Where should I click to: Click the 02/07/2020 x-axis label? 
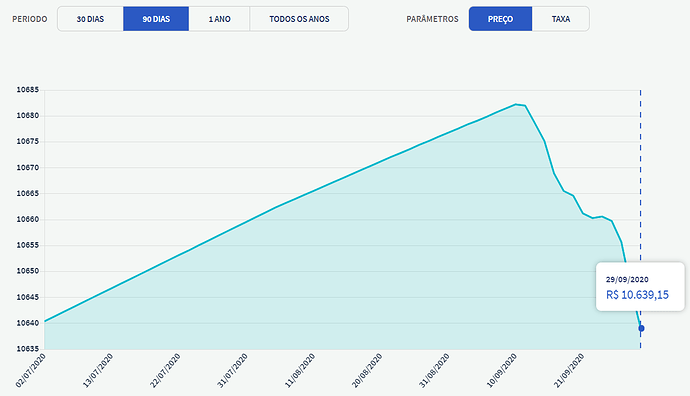(31, 370)
